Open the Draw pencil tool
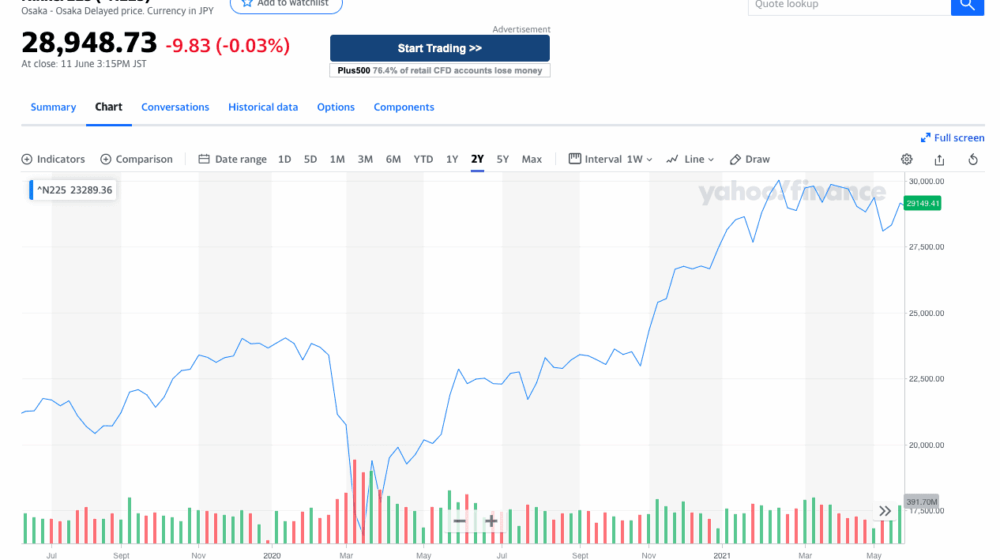This screenshot has height=560, width=1000. (750, 159)
